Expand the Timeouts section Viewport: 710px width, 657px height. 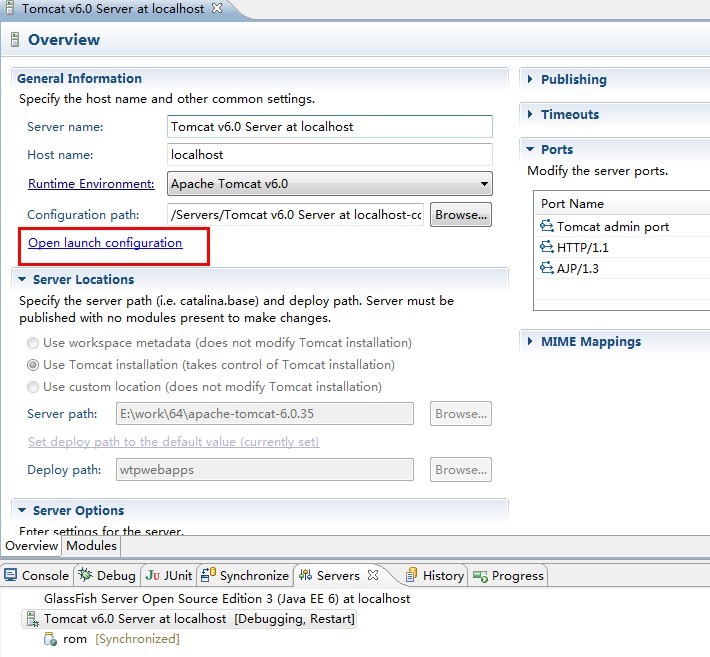tap(530, 114)
